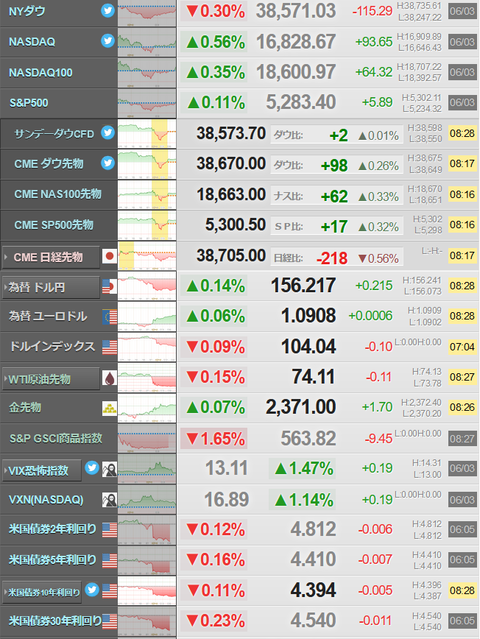Expand the VIX恐怖指数 button

pyautogui.click(x=42, y=471)
